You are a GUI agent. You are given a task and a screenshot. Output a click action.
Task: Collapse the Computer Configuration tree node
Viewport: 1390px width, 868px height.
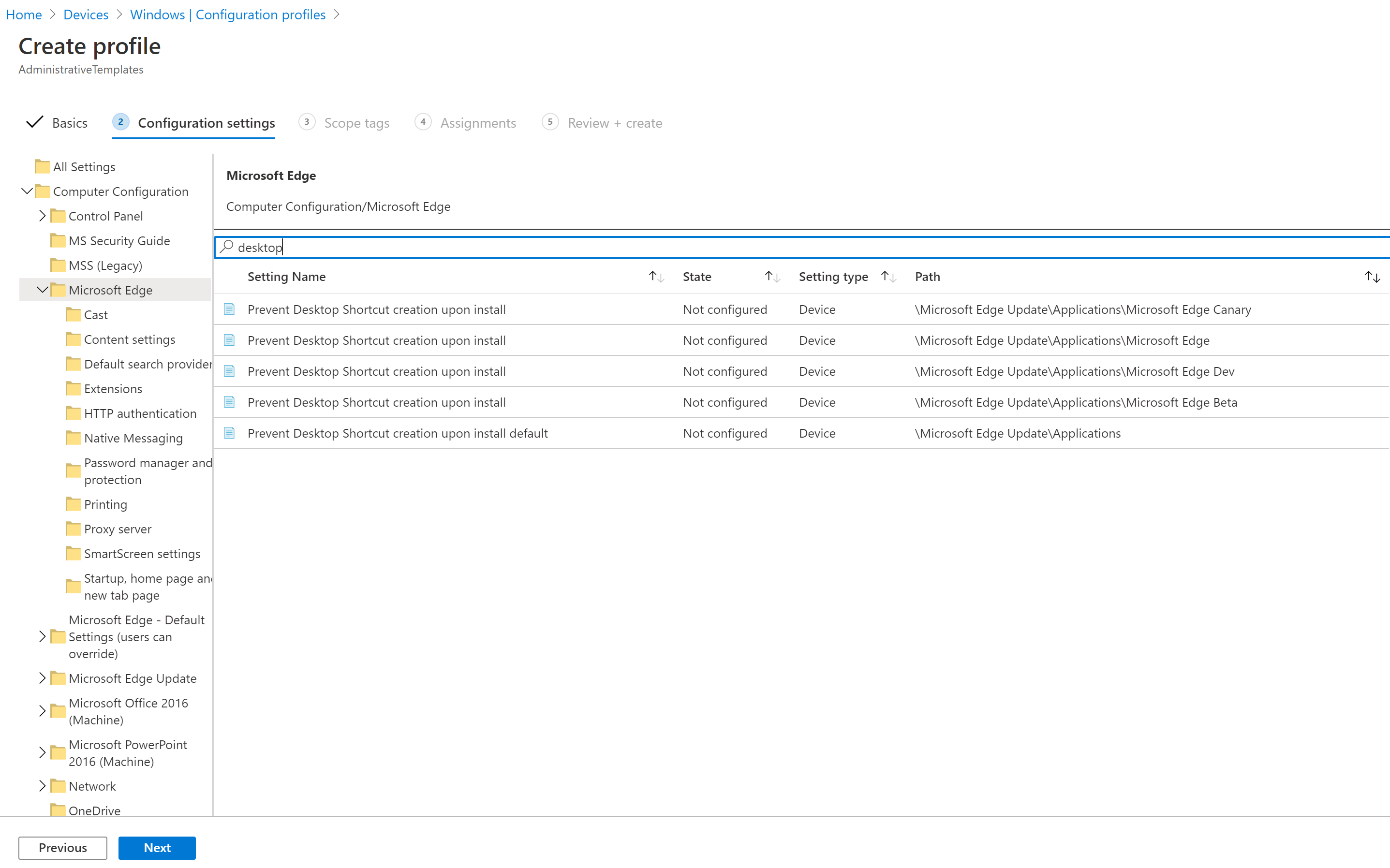point(27,191)
